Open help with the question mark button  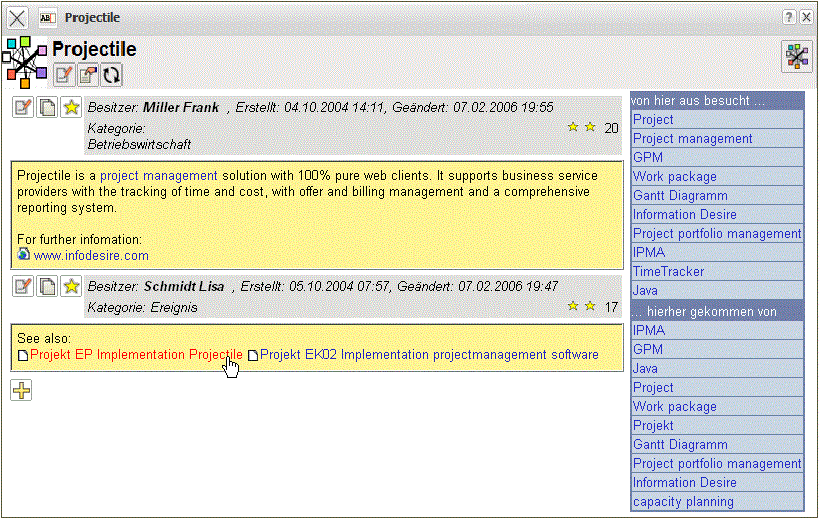point(789,17)
